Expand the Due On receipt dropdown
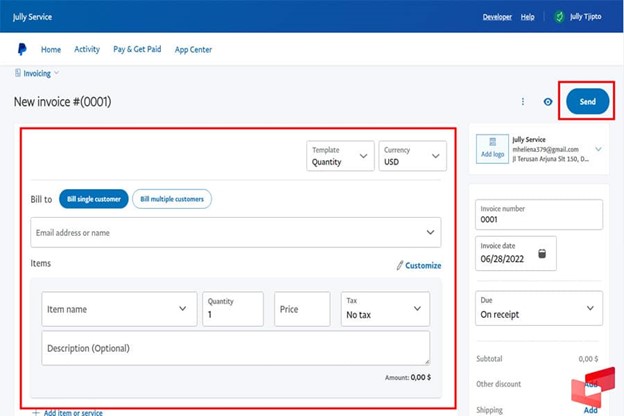Image resolution: width=624 pixels, height=416 pixels. coord(539,308)
